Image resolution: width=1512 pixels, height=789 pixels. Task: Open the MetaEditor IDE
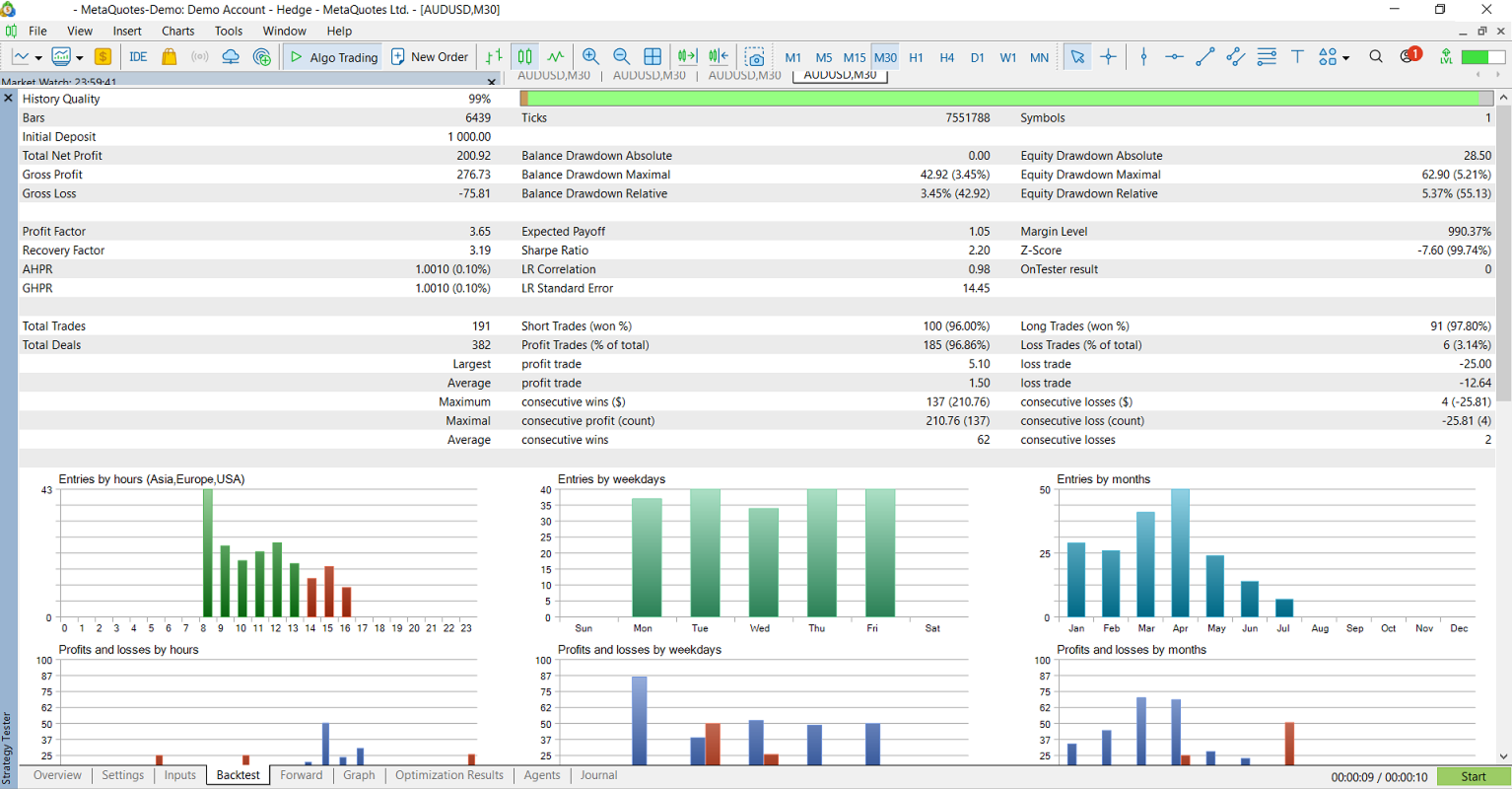(138, 57)
